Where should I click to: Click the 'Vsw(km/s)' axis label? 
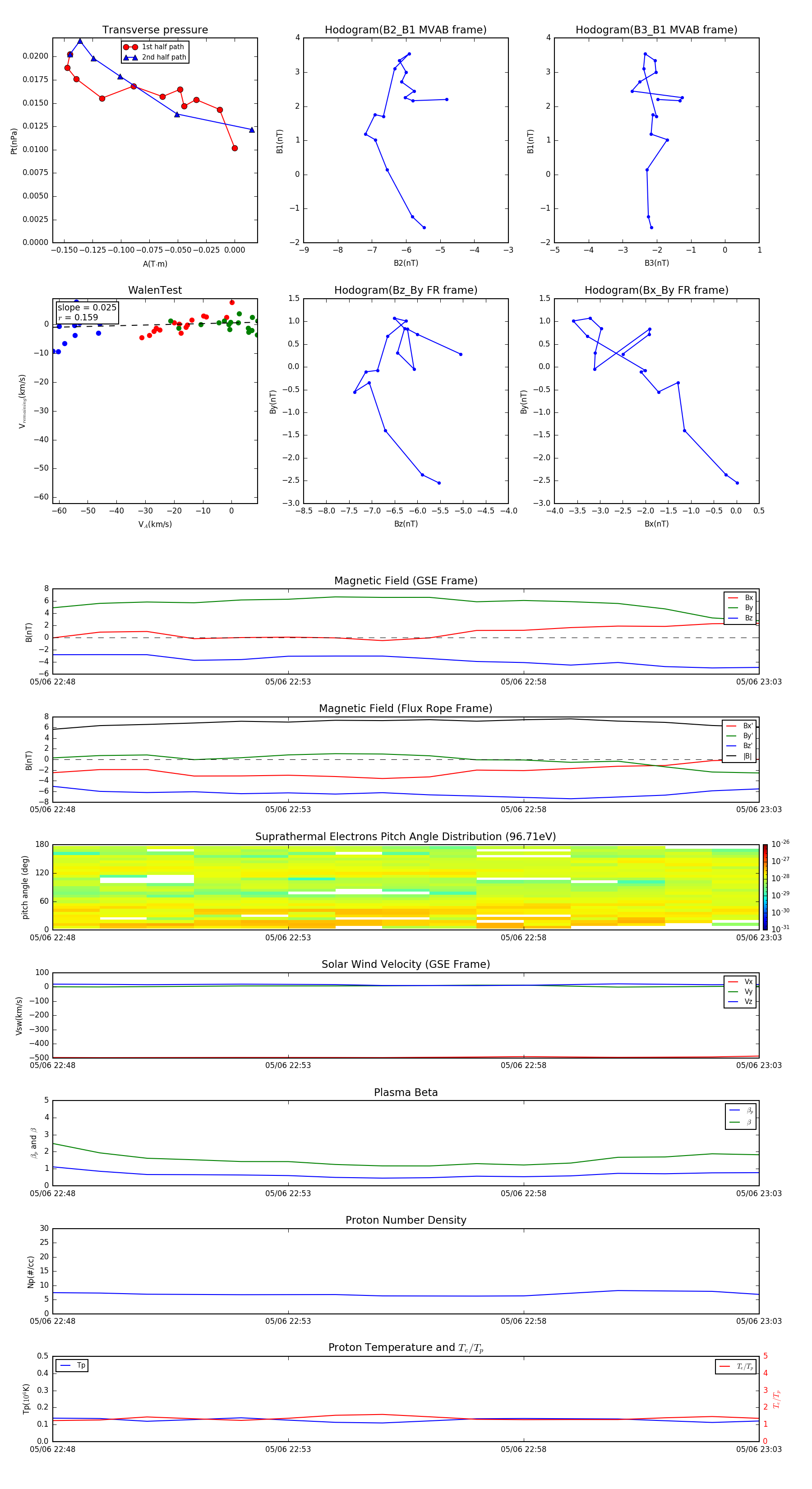point(19,1016)
